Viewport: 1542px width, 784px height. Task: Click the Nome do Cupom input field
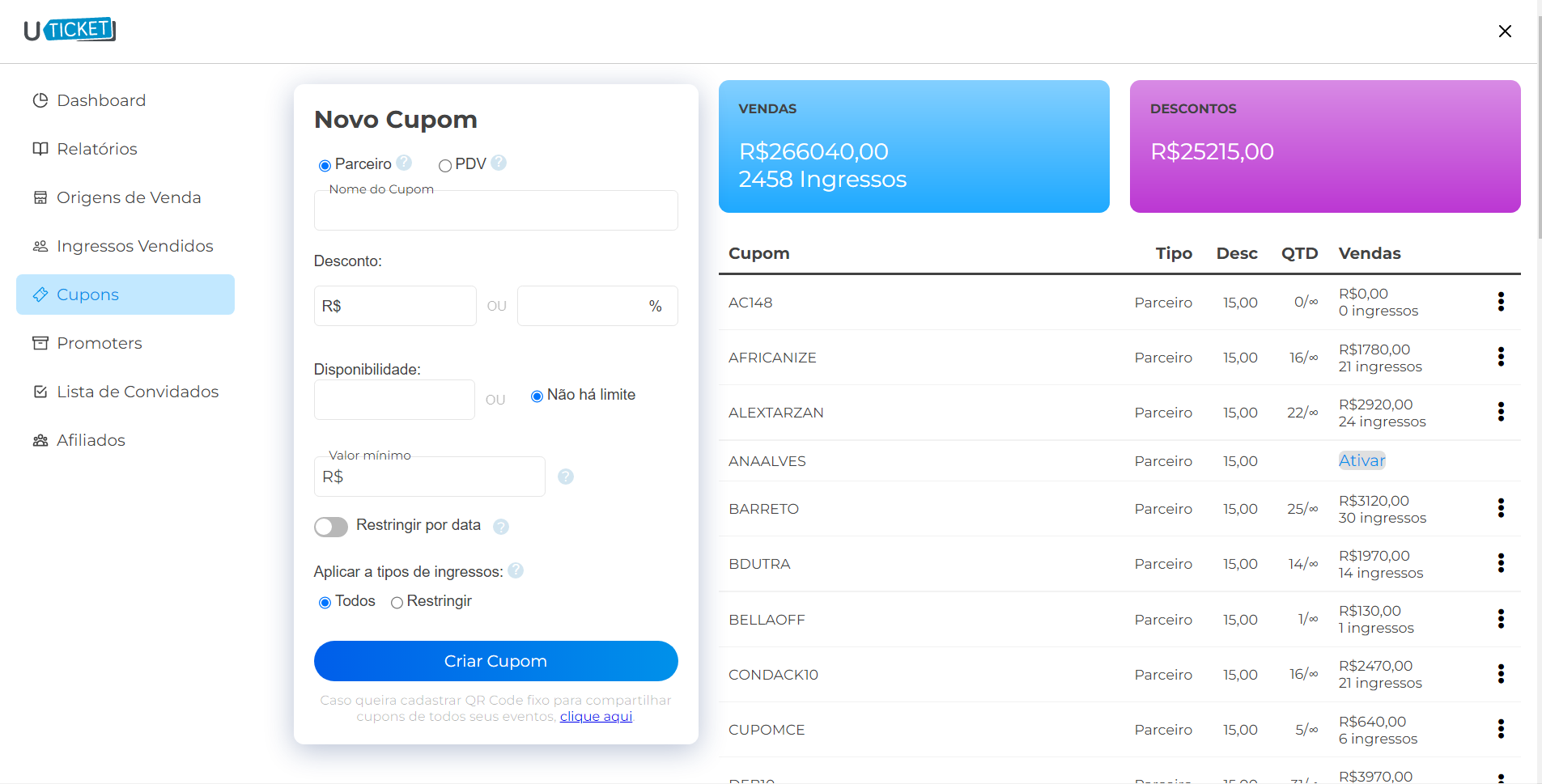pos(495,210)
